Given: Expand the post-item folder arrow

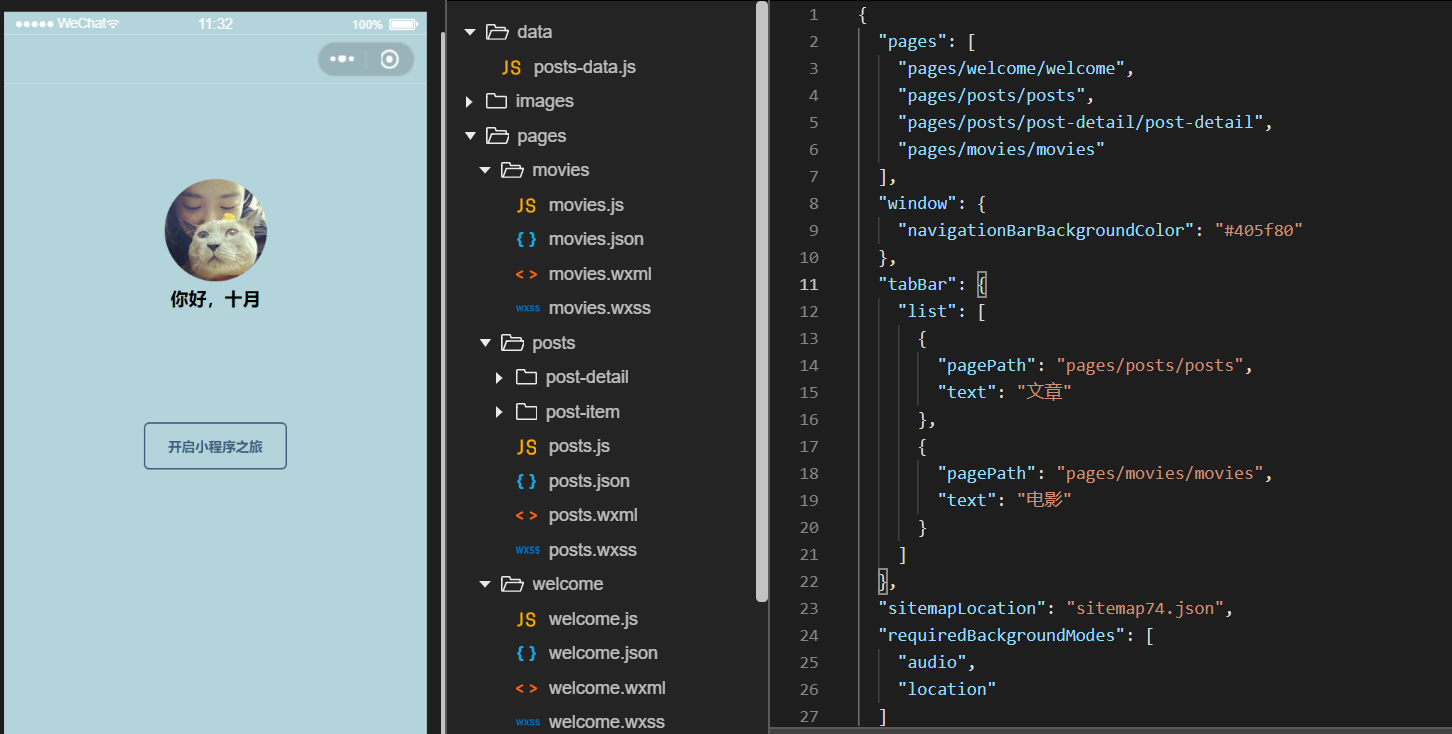Looking at the screenshot, I should (500, 412).
